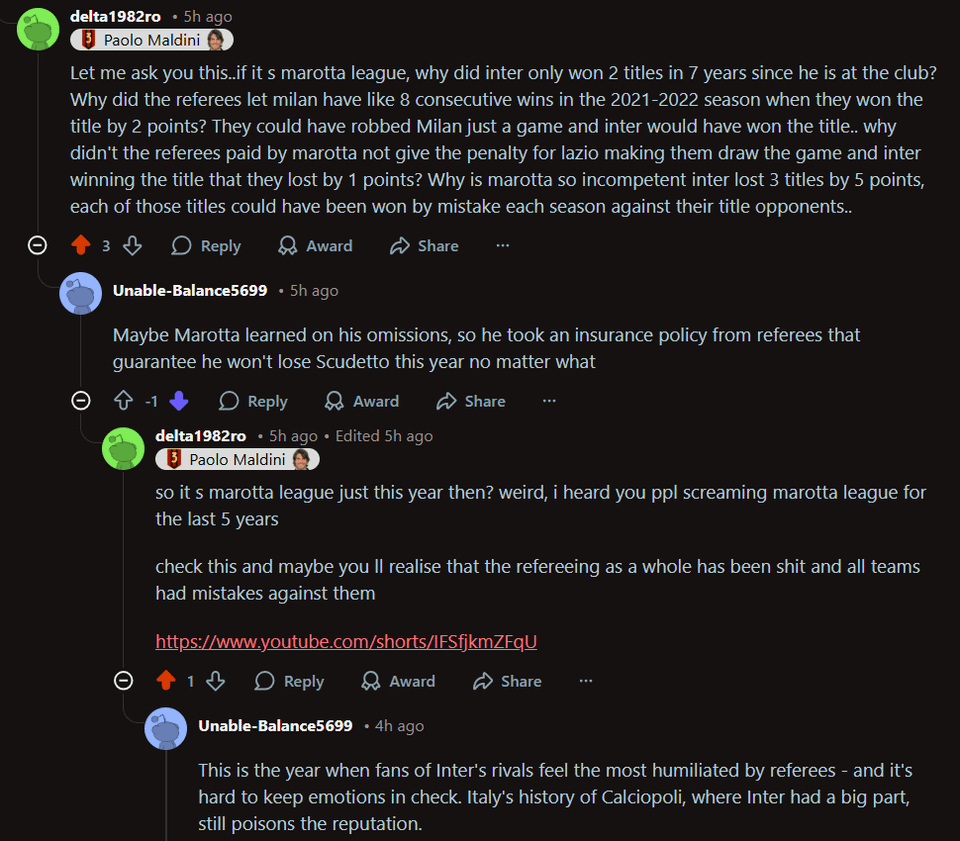Share the top comment by delta1982ro

click(424, 246)
